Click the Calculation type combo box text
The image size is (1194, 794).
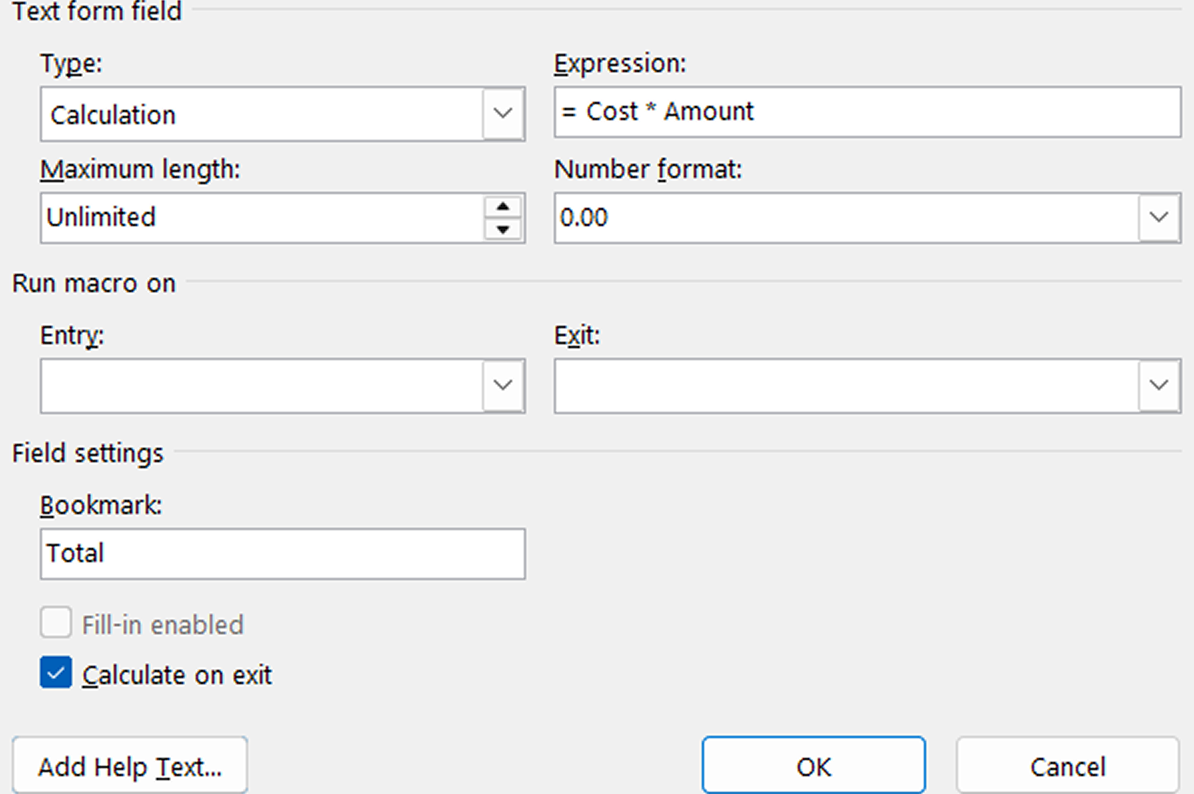pos(262,115)
